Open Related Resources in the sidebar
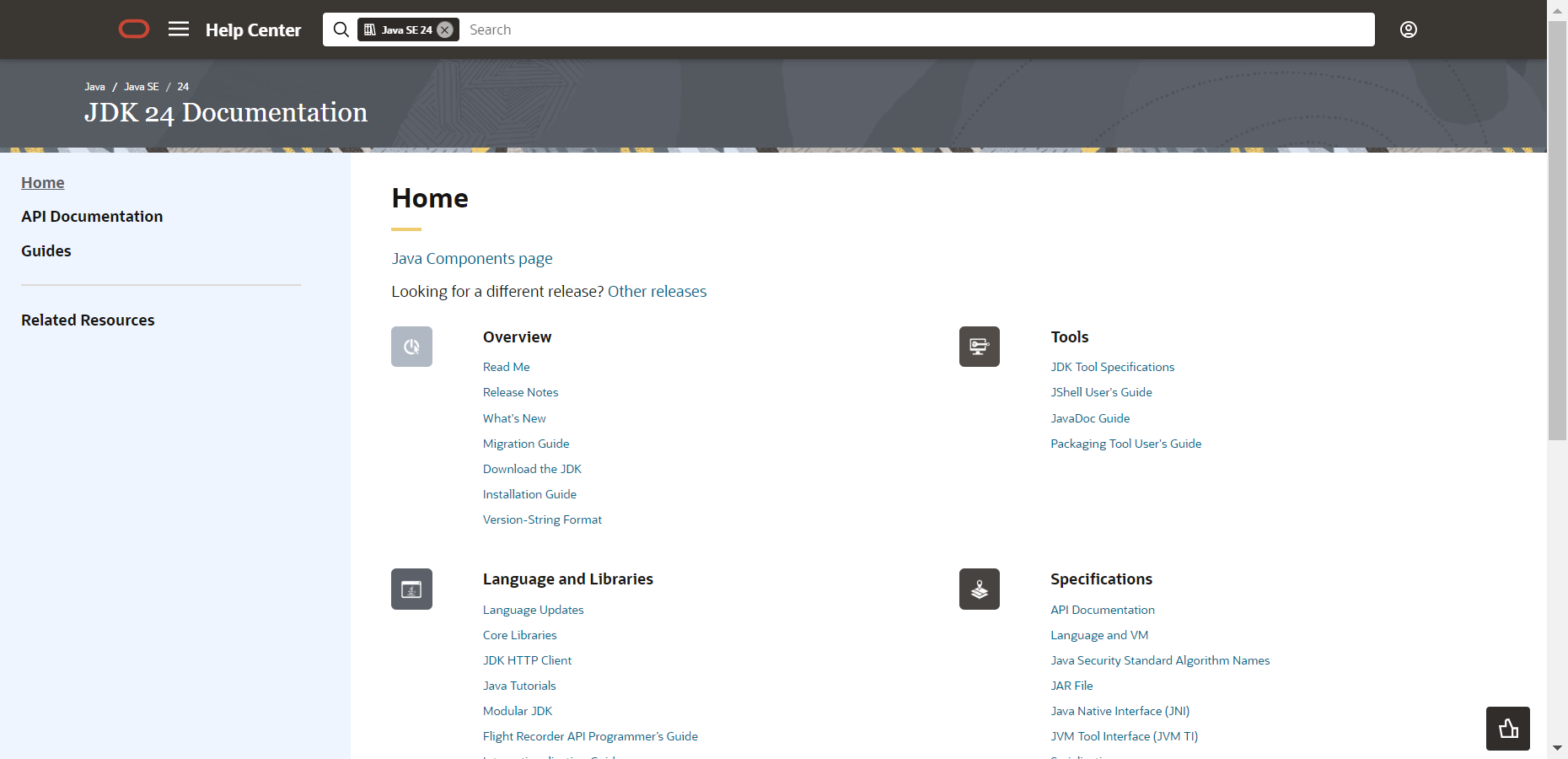 tap(88, 320)
